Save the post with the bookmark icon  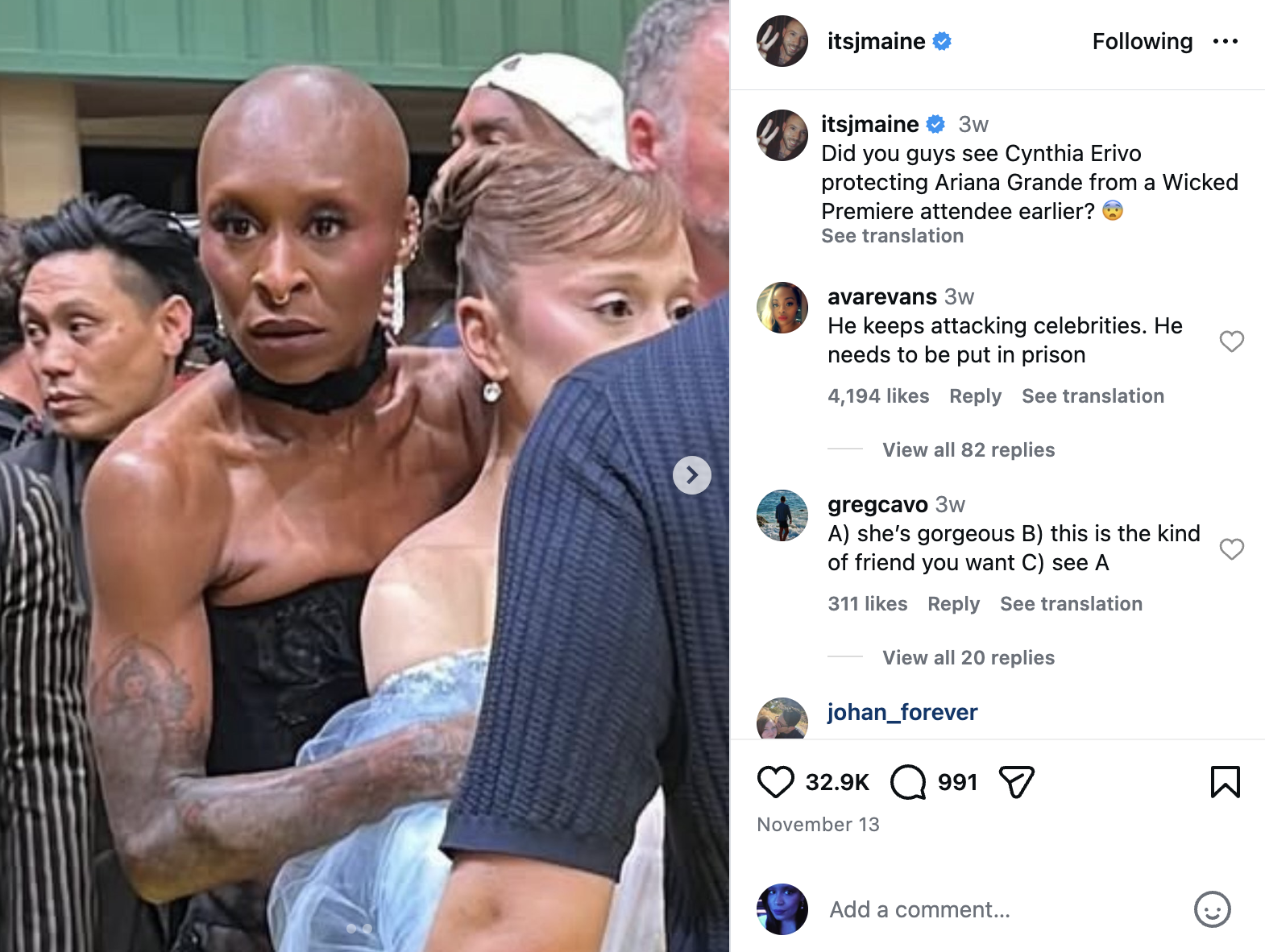click(1225, 782)
